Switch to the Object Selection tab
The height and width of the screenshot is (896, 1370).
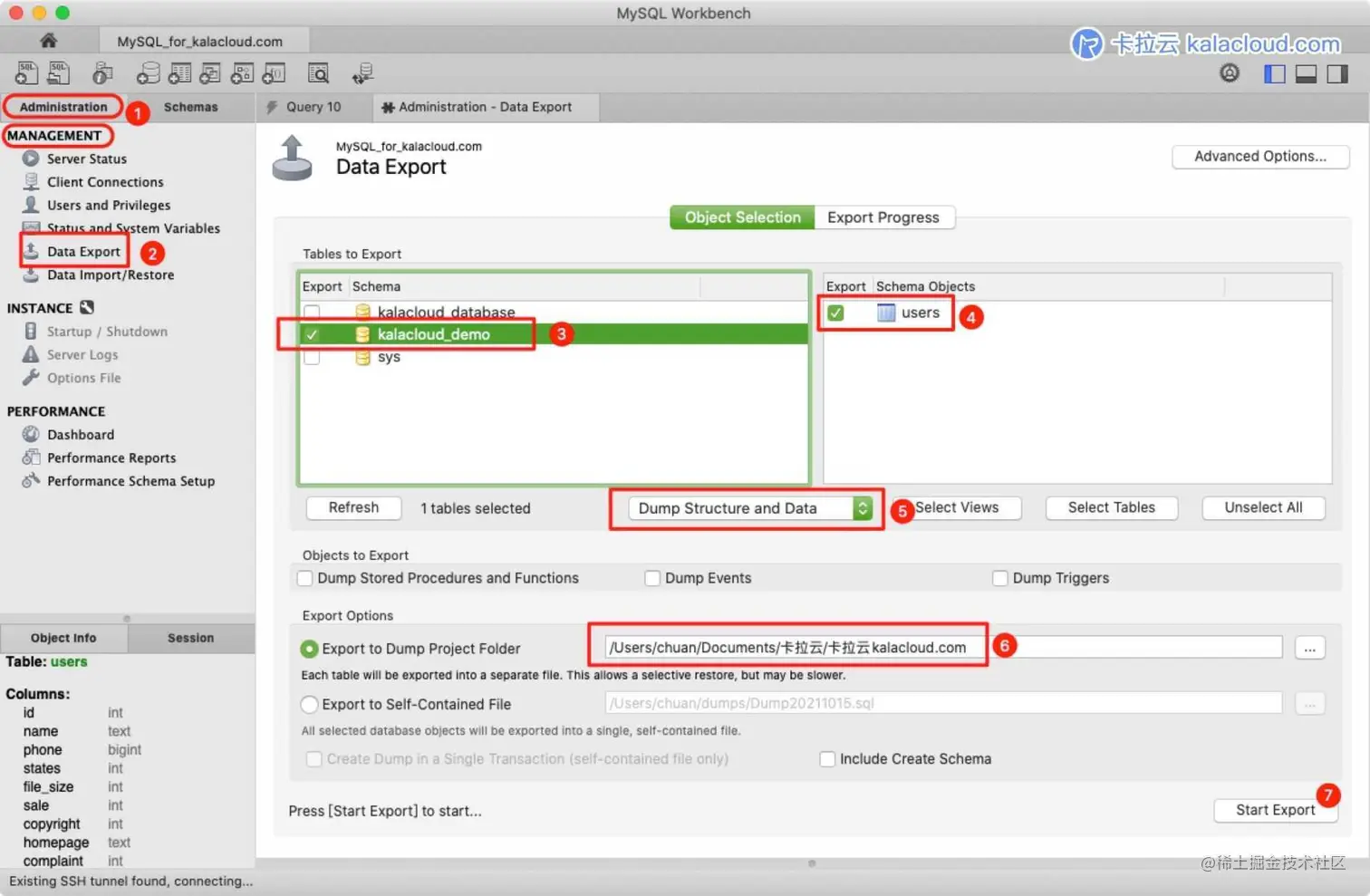tap(742, 217)
